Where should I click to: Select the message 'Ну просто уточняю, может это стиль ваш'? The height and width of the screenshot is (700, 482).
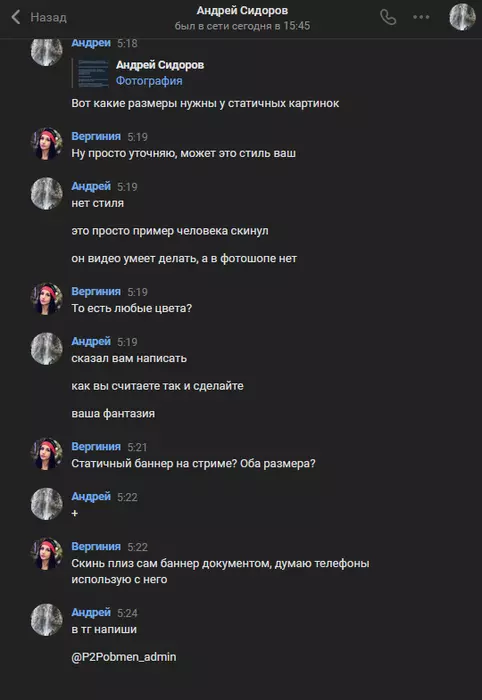(x=183, y=154)
